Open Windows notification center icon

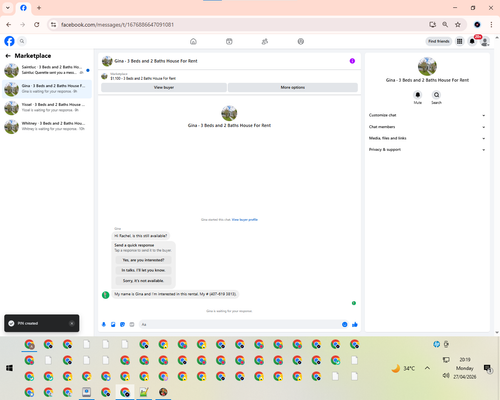[x=488, y=368]
